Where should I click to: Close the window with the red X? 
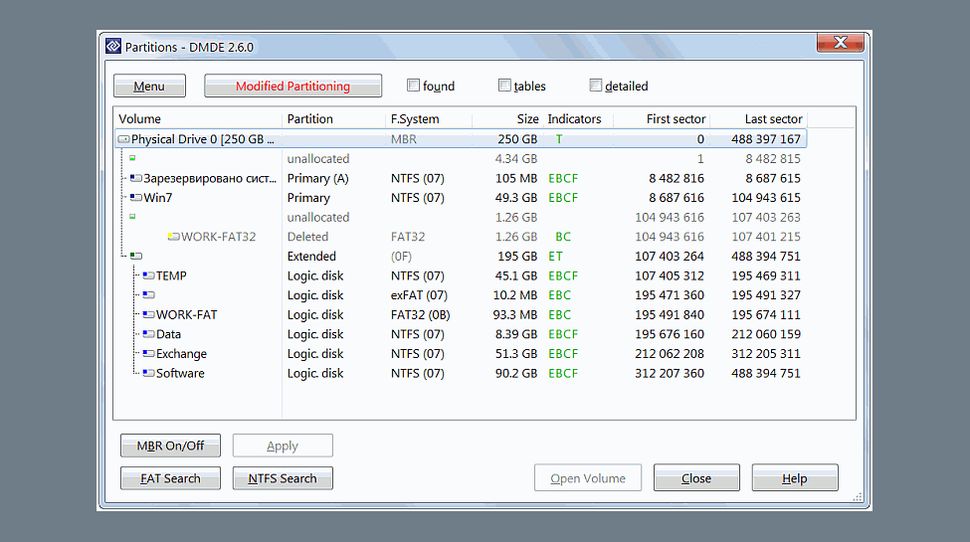pos(841,42)
